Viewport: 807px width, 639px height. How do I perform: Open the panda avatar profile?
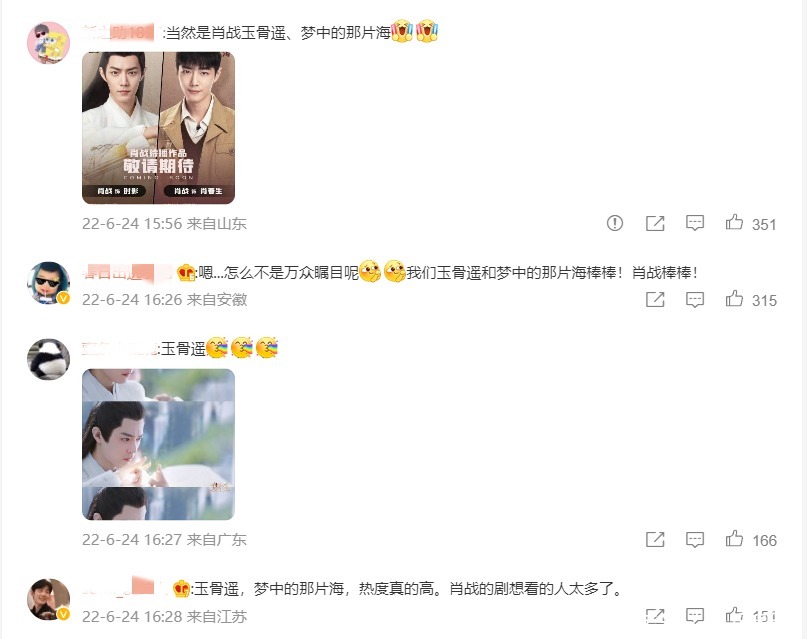[48, 359]
